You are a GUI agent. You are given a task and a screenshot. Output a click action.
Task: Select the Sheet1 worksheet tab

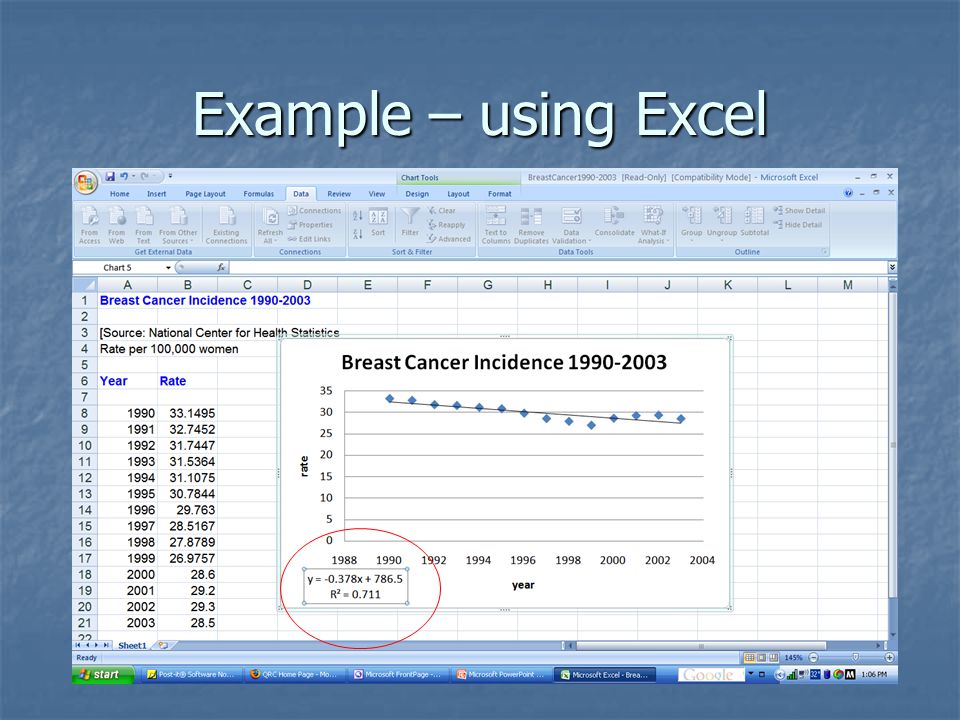(132, 645)
